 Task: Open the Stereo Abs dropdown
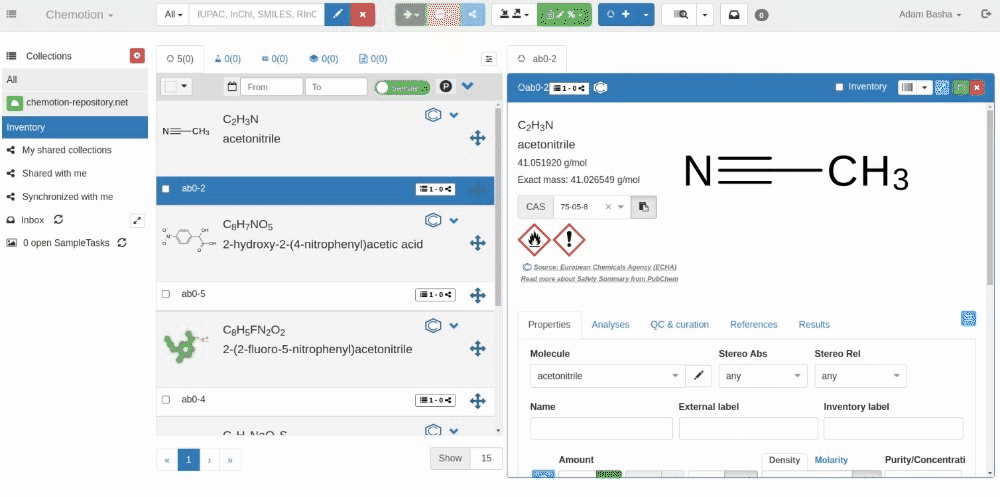tap(762, 376)
